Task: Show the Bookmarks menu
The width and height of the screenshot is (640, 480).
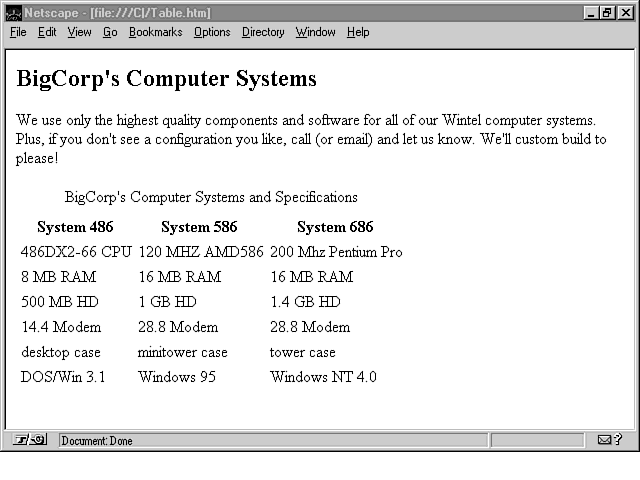Action: [x=155, y=32]
